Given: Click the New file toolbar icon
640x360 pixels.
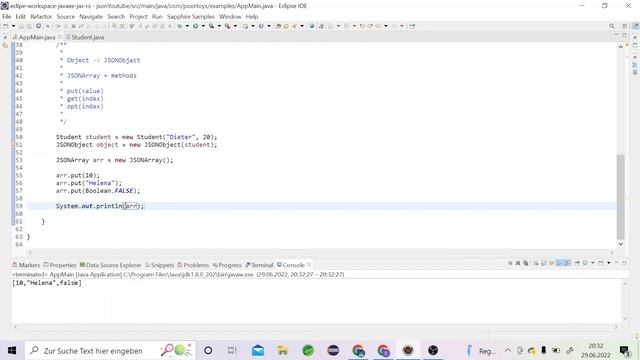Looking at the screenshot, I should pos(6,26).
